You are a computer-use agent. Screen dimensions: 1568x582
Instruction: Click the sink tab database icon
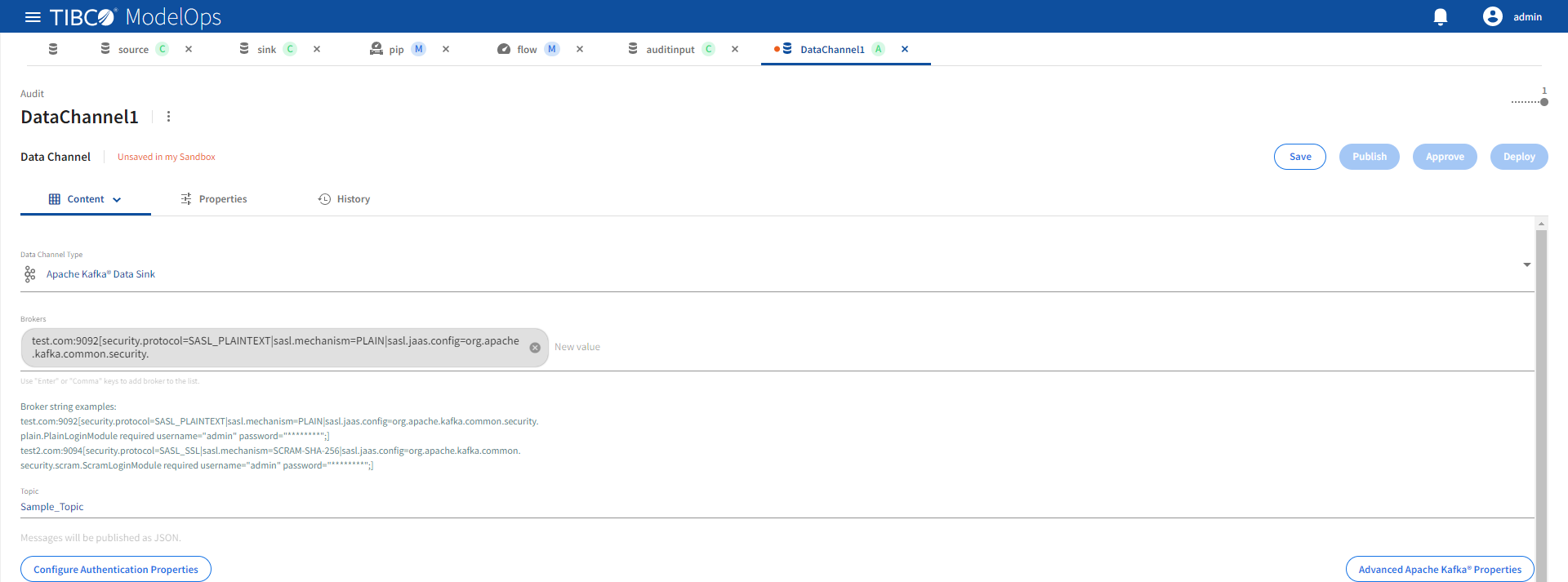click(x=244, y=49)
